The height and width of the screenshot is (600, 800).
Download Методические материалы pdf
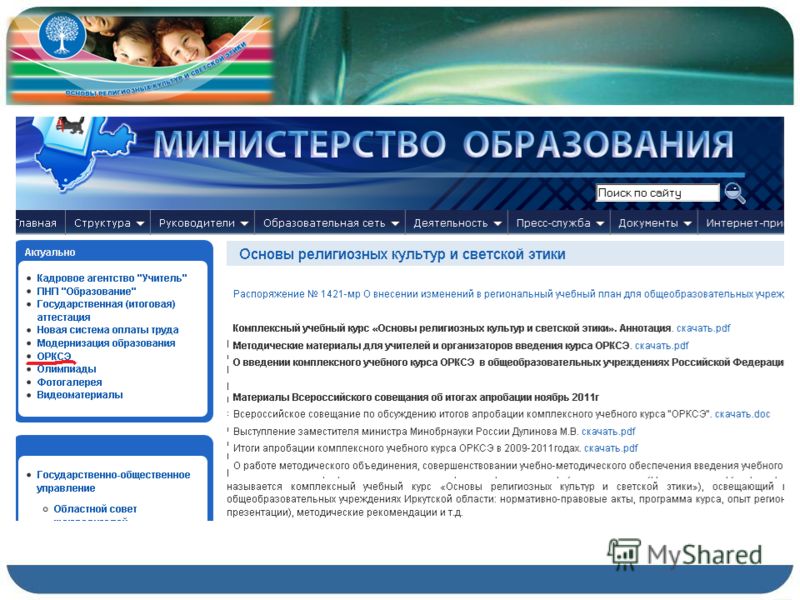point(661,345)
